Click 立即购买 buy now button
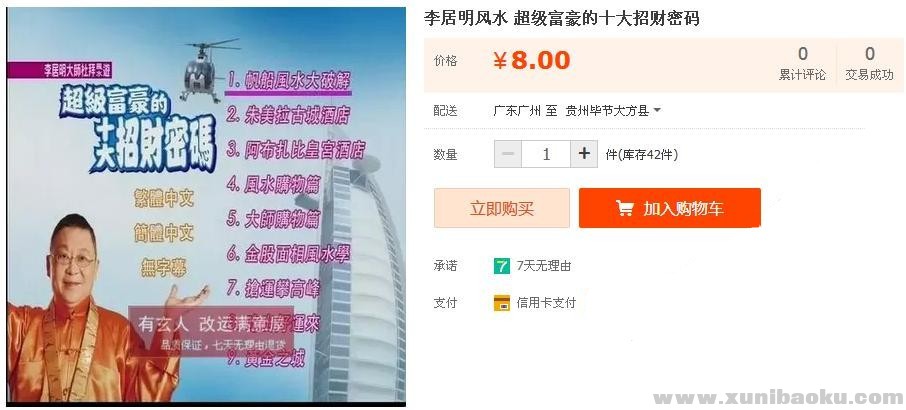Screen dimensions: 906x410 point(502,208)
